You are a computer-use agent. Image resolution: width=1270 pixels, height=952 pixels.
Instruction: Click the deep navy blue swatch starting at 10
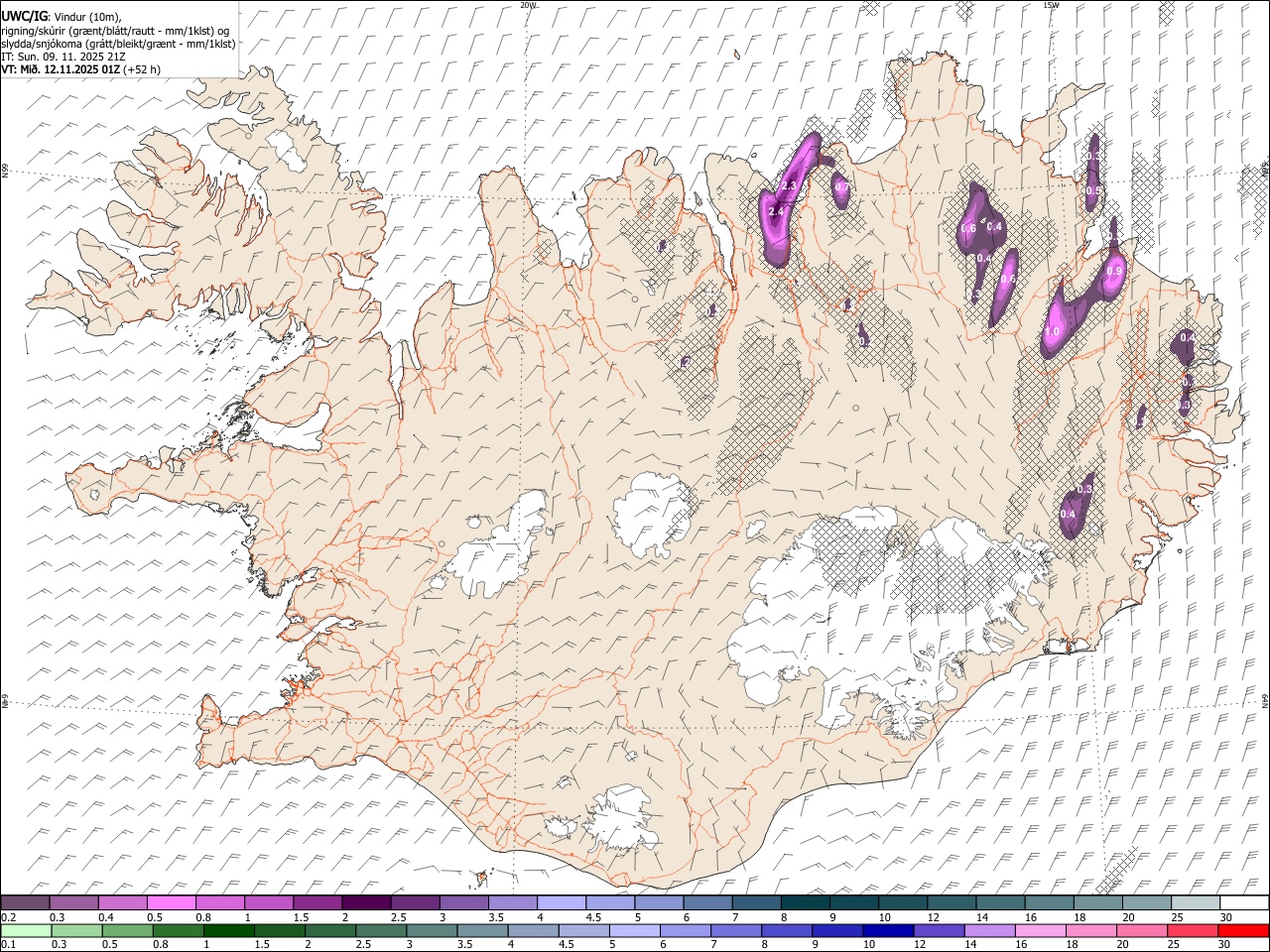pos(887,930)
